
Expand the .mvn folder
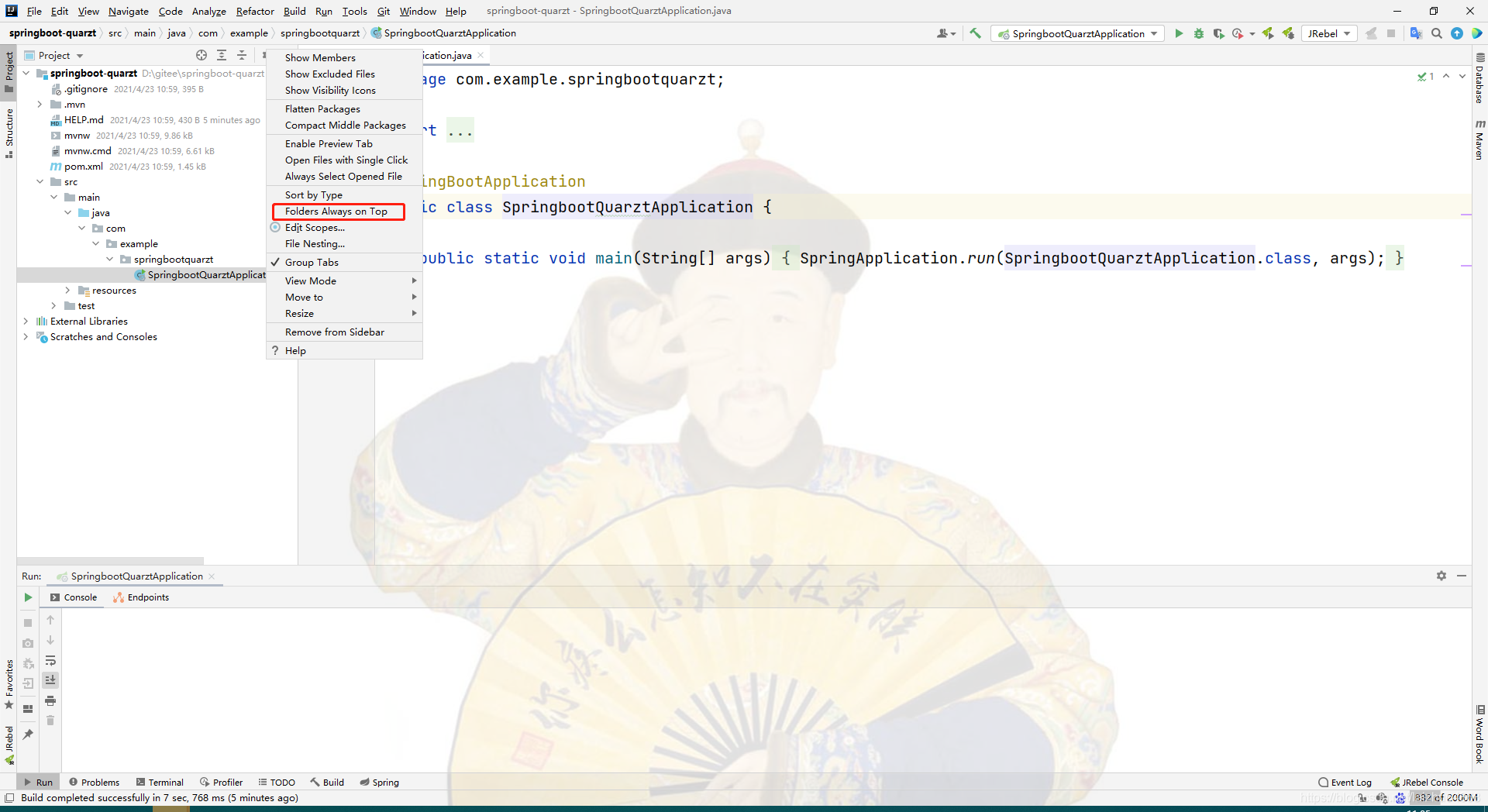[40, 104]
